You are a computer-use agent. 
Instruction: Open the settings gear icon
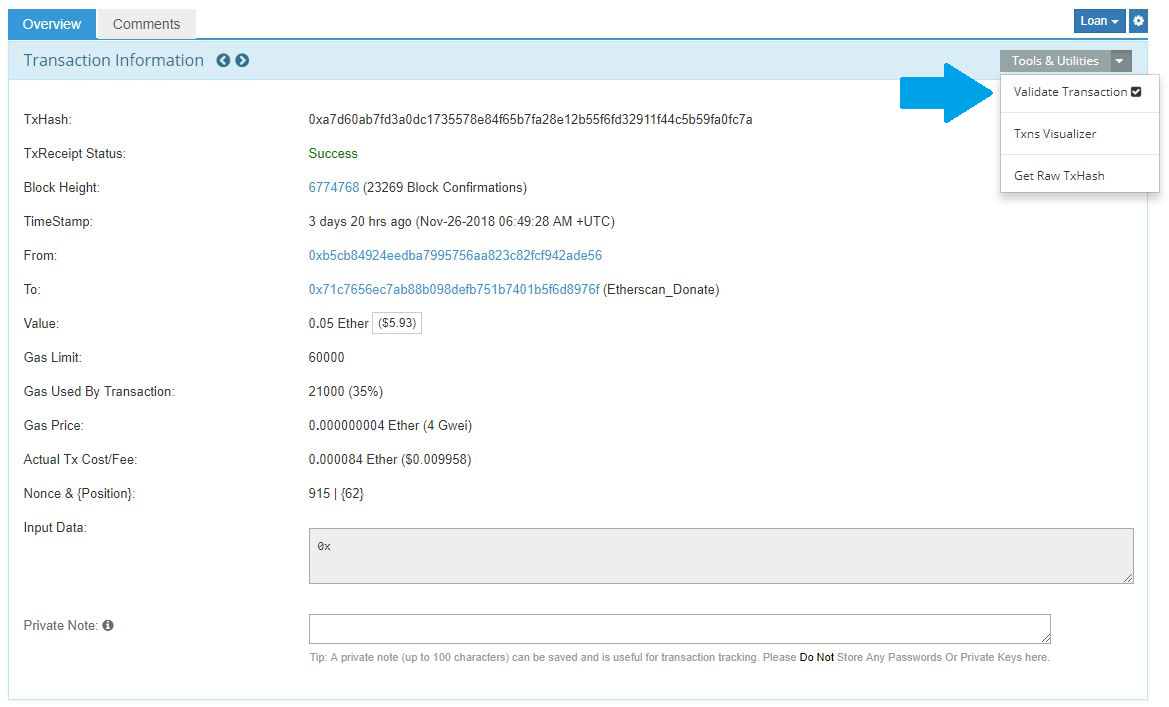pos(1138,20)
